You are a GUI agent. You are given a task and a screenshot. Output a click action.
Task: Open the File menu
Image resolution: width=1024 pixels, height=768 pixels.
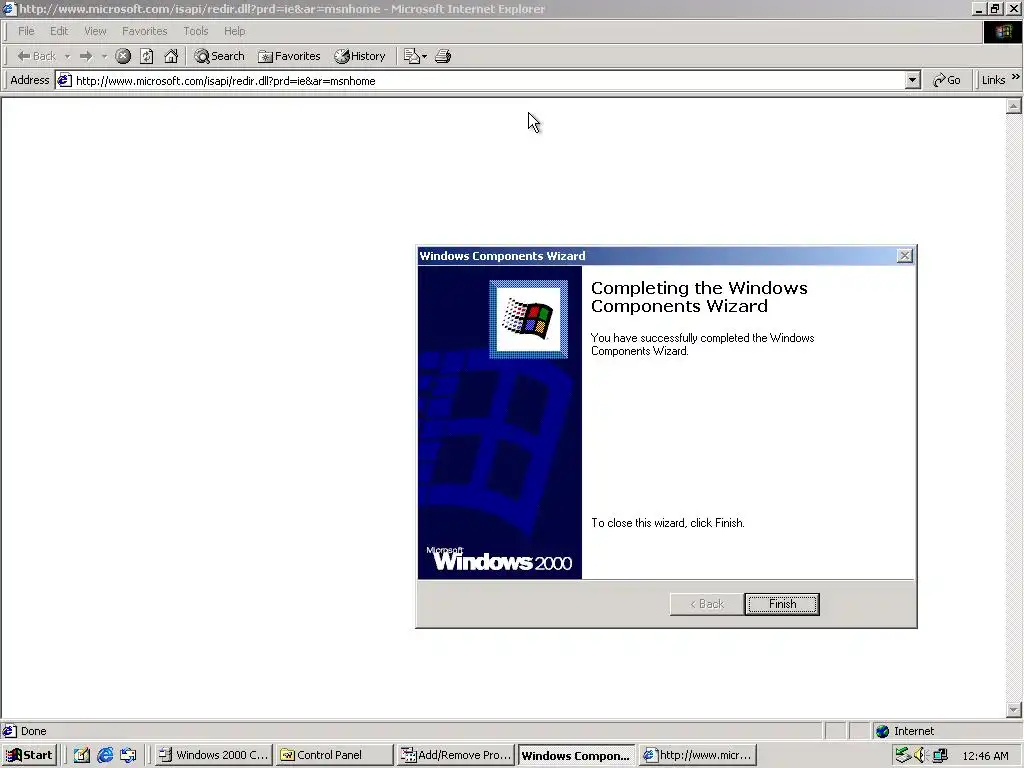[x=26, y=31]
